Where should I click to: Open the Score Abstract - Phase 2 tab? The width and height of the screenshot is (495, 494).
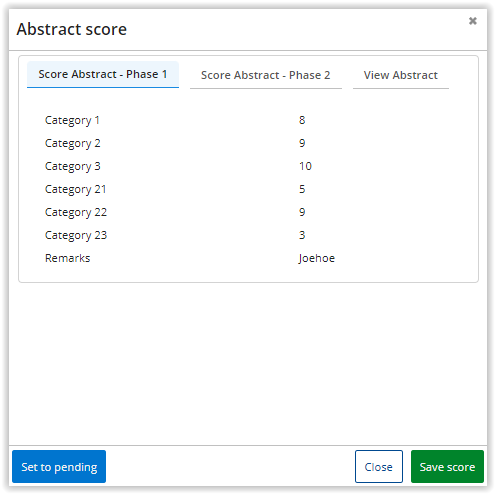tap(266, 75)
